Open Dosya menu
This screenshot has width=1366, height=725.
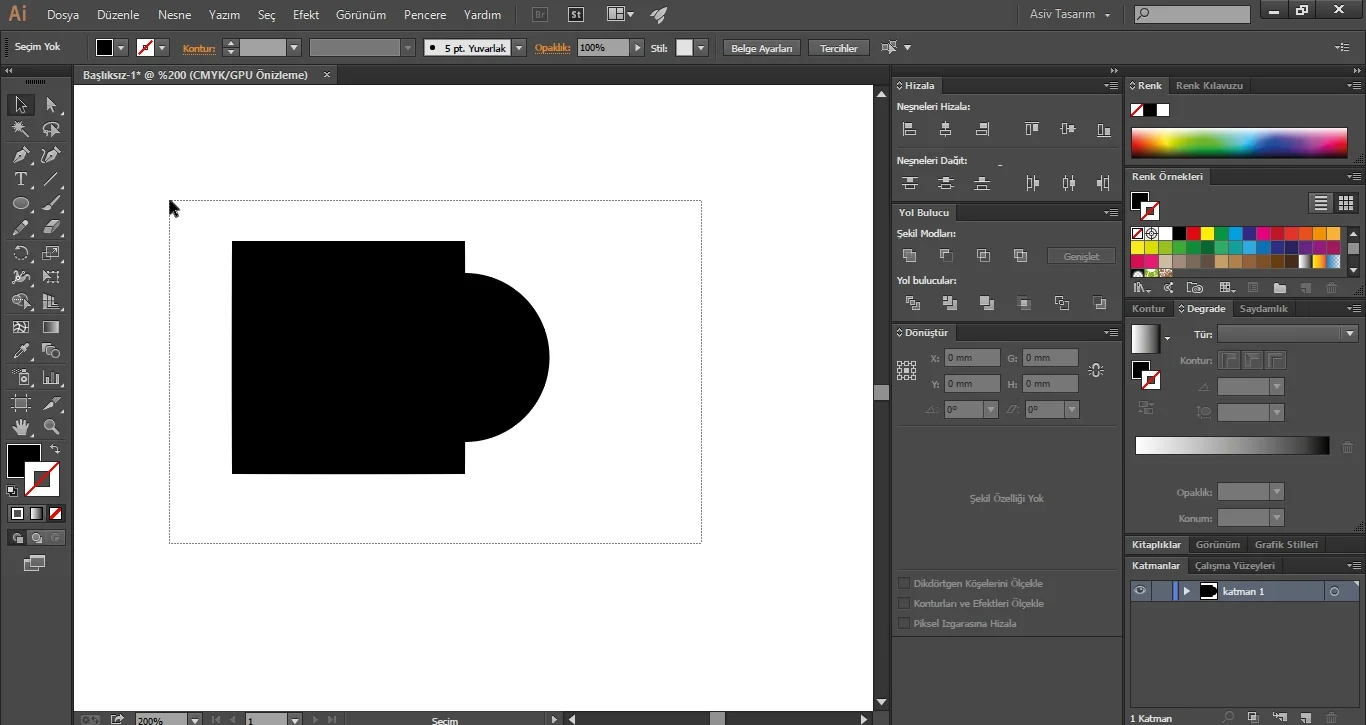63,15
